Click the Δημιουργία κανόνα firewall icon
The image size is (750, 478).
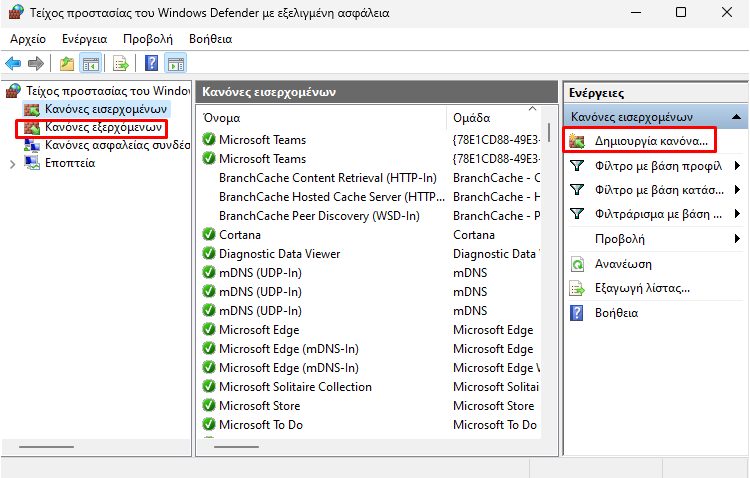click(577, 141)
